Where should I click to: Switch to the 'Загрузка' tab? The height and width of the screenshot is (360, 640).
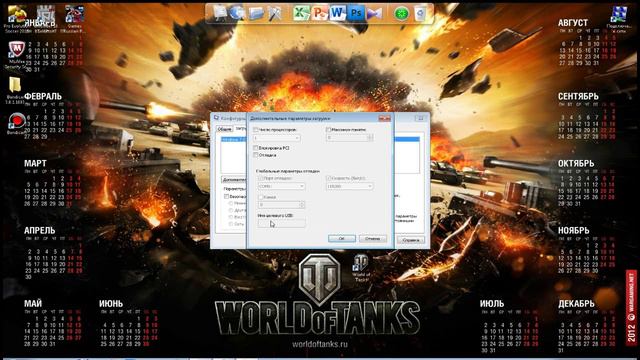[241, 129]
